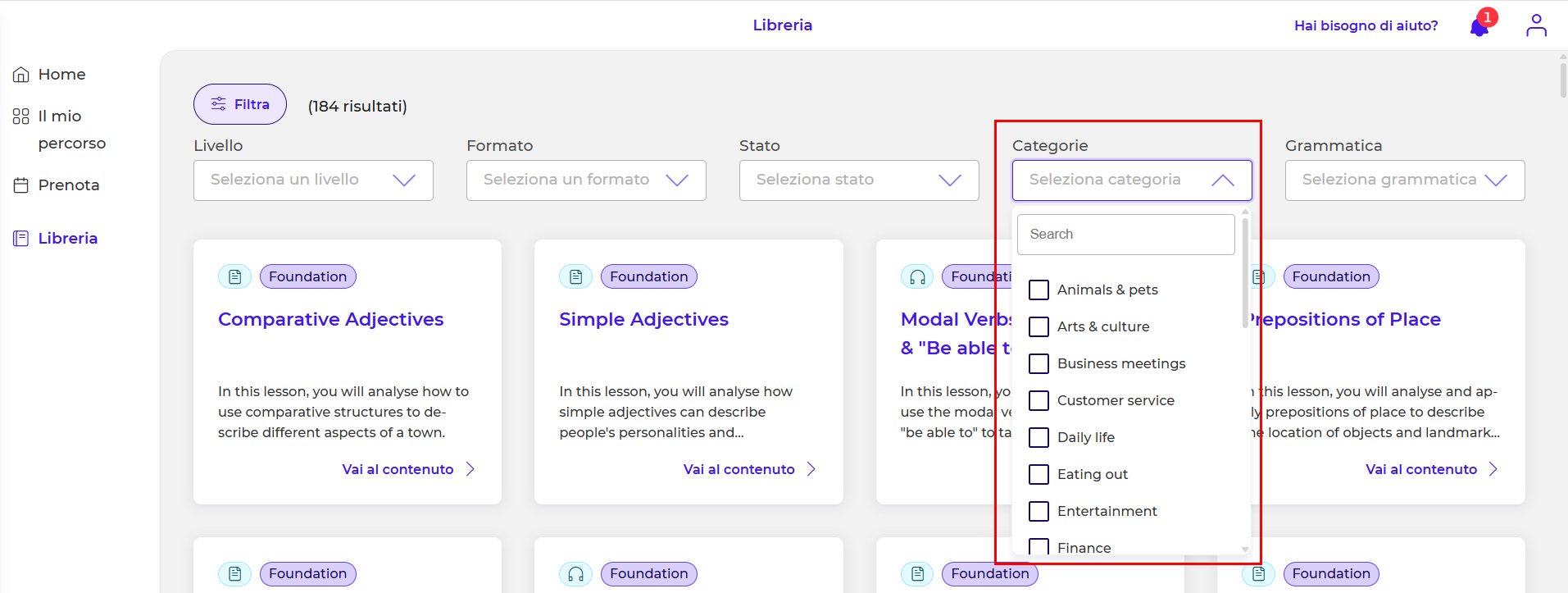1568x593 pixels.
Task: Click the Libreria book icon in sidebar
Action: coord(21,239)
